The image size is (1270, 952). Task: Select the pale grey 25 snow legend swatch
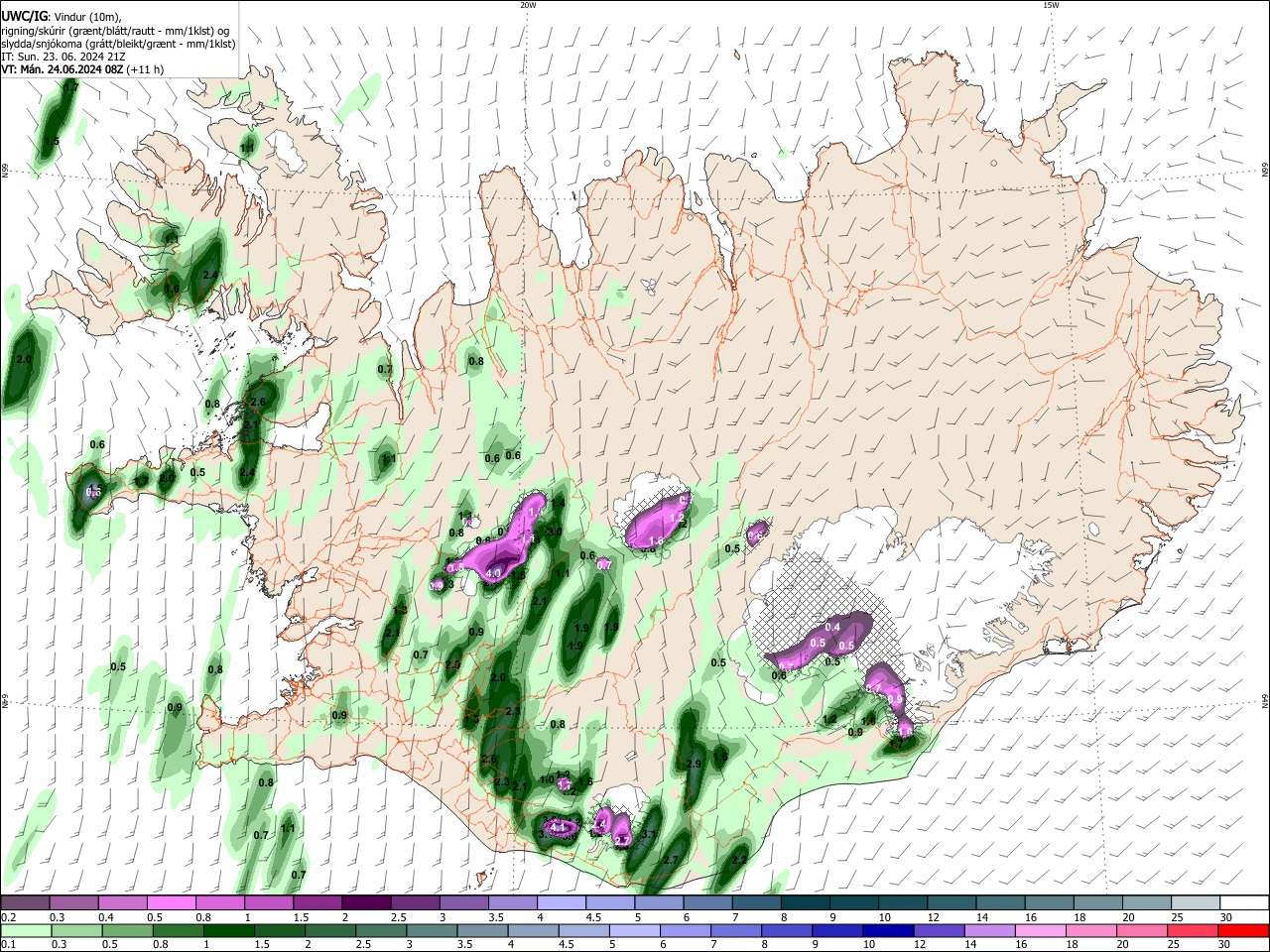click(1197, 903)
